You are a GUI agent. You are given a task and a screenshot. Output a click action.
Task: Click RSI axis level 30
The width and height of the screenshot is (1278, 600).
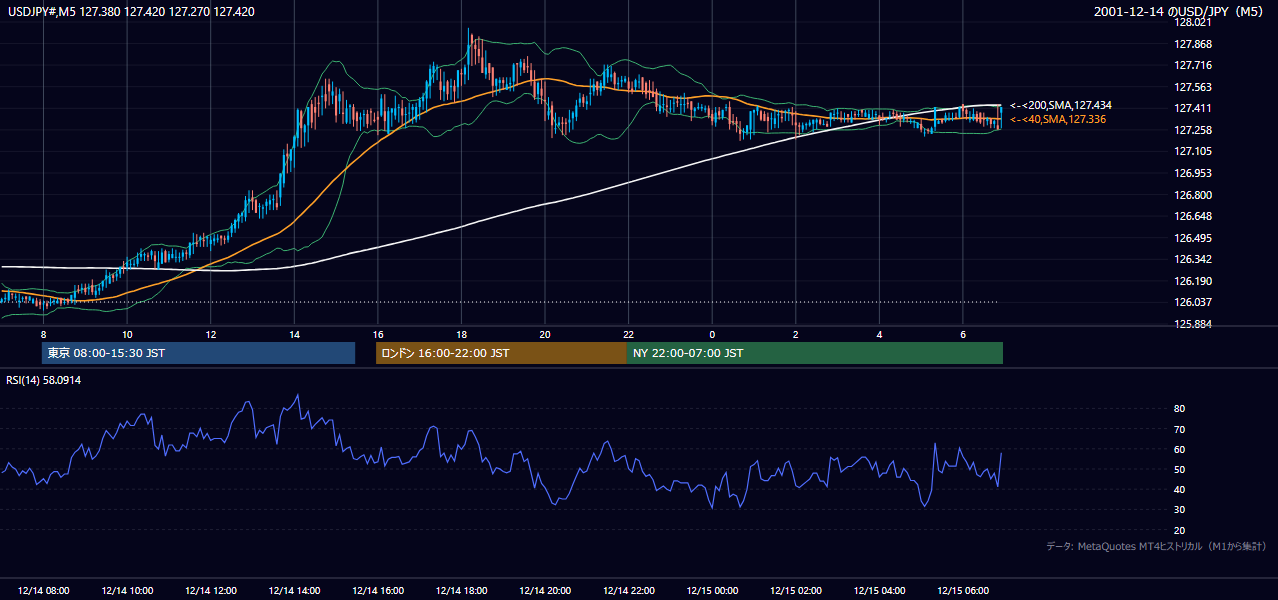[1179, 510]
